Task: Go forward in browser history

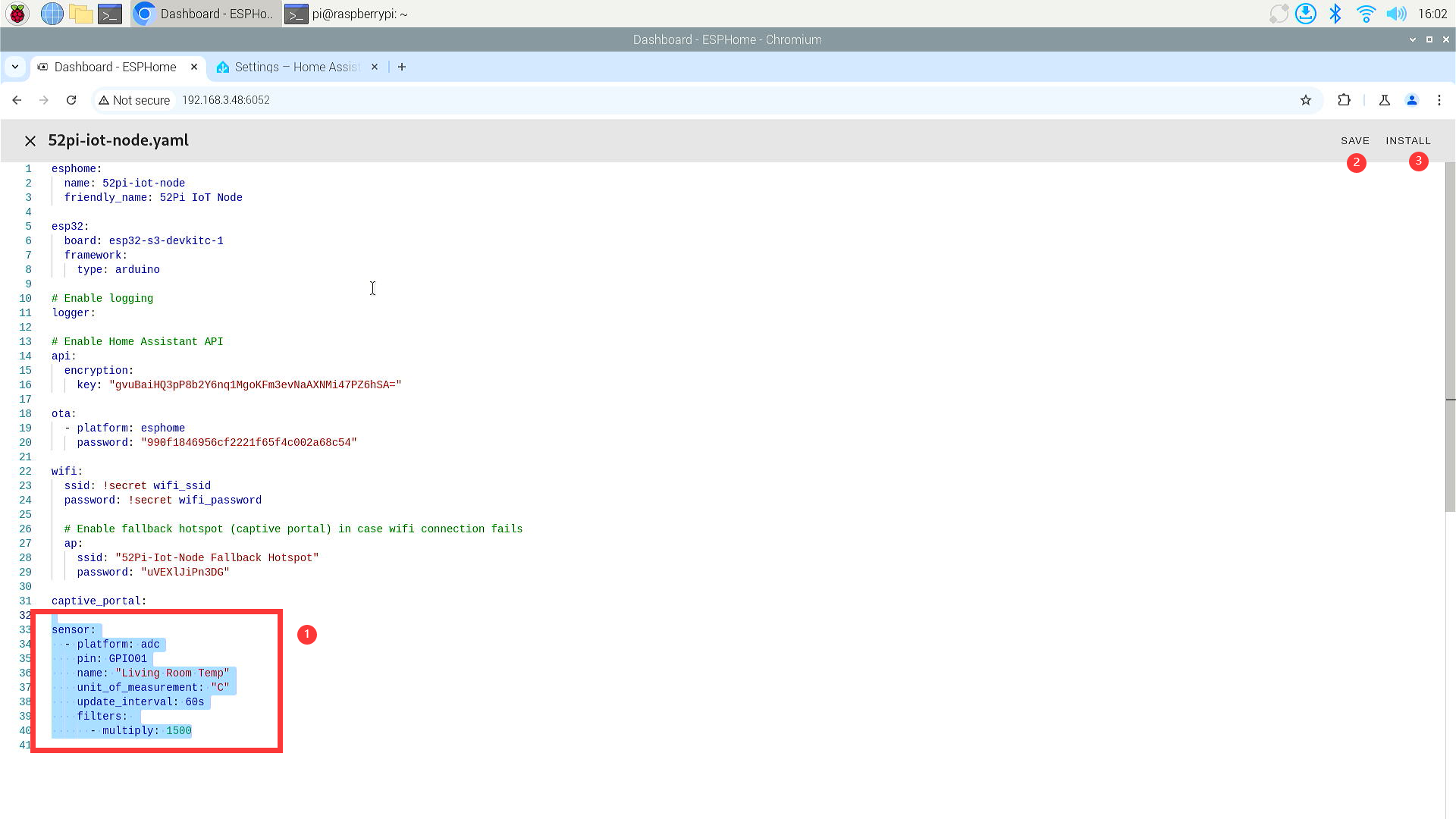Action: point(44,100)
